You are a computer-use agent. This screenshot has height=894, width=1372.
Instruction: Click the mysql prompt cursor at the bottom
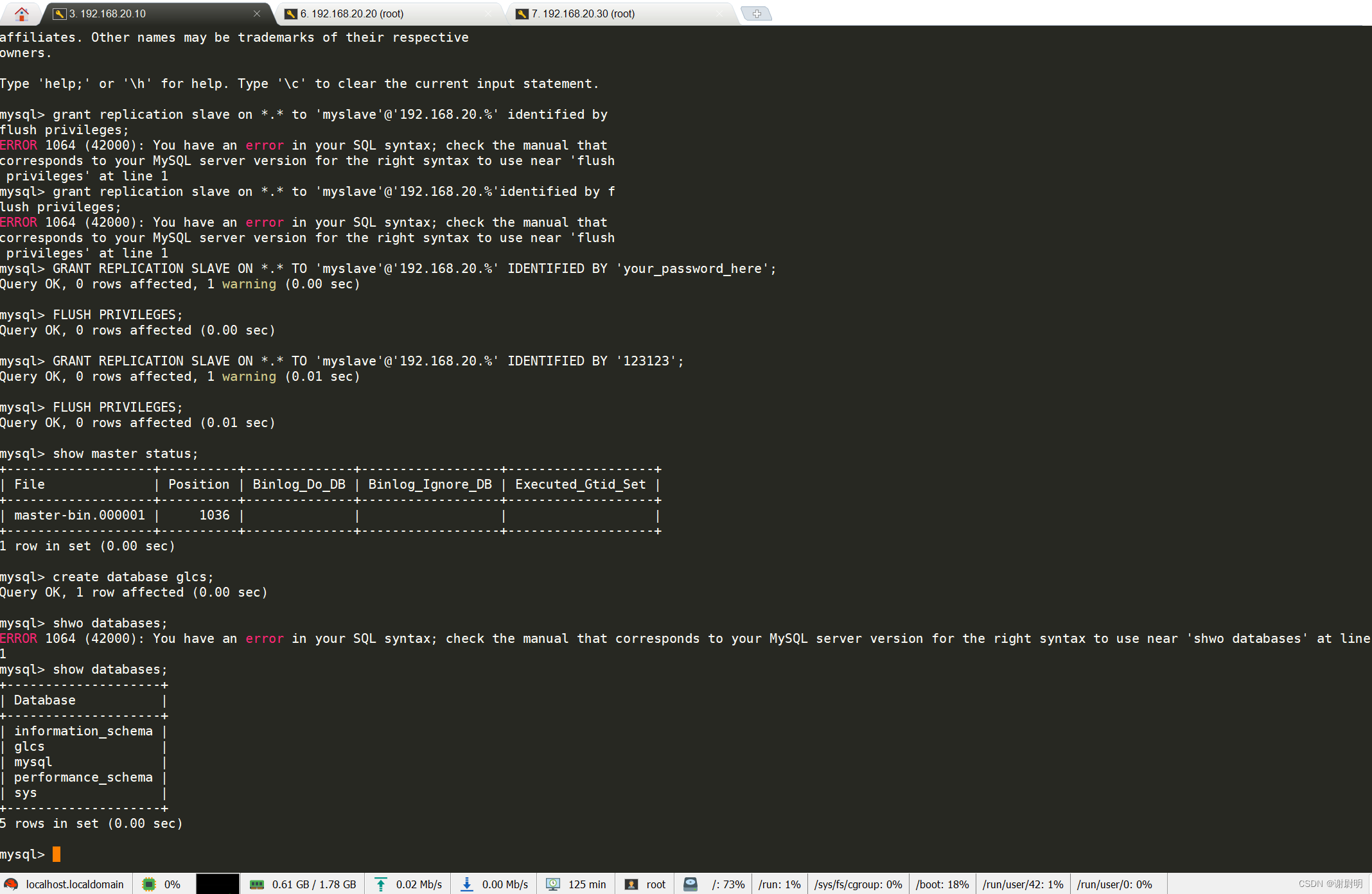pyautogui.click(x=57, y=854)
